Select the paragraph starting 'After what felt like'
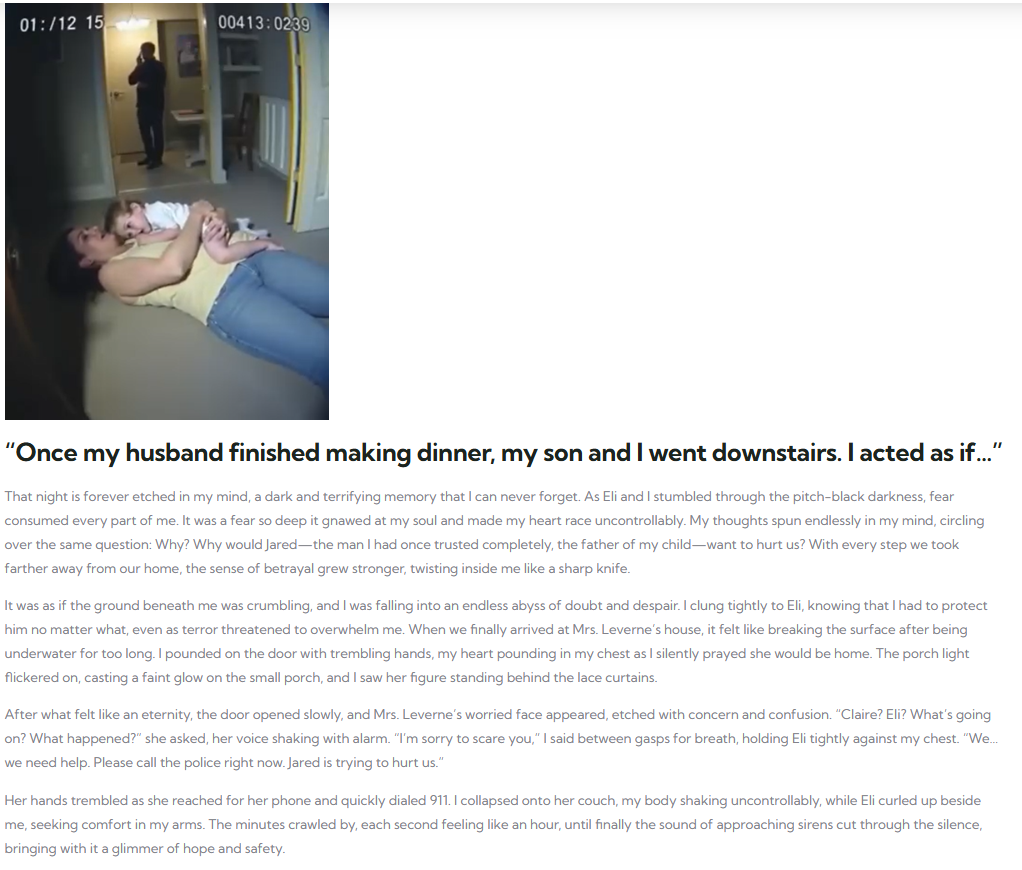The height and width of the screenshot is (870, 1022). pos(501,738)
